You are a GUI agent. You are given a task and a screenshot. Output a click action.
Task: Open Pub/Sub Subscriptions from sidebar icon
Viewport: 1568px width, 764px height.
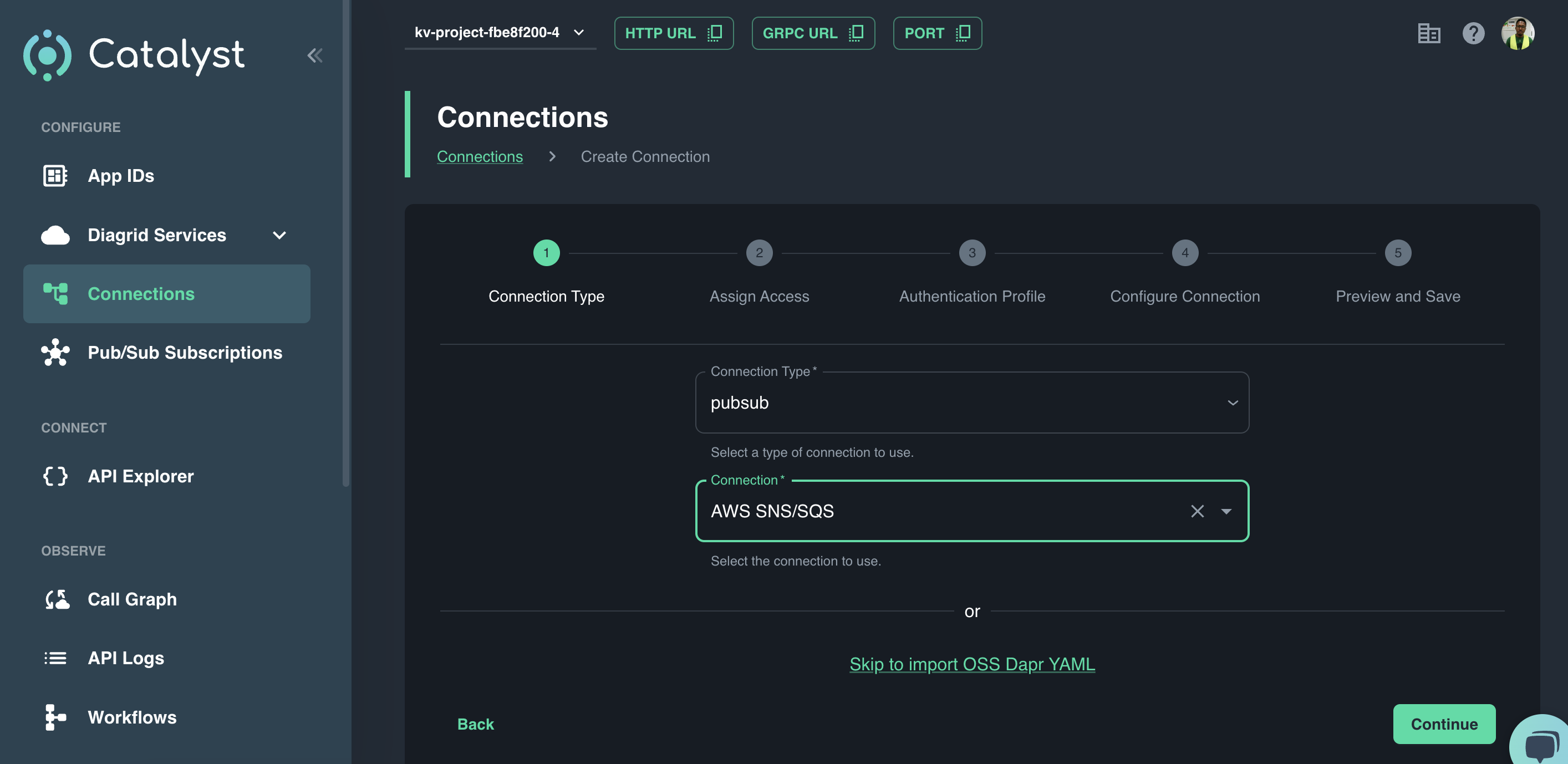tap(55, 353)
